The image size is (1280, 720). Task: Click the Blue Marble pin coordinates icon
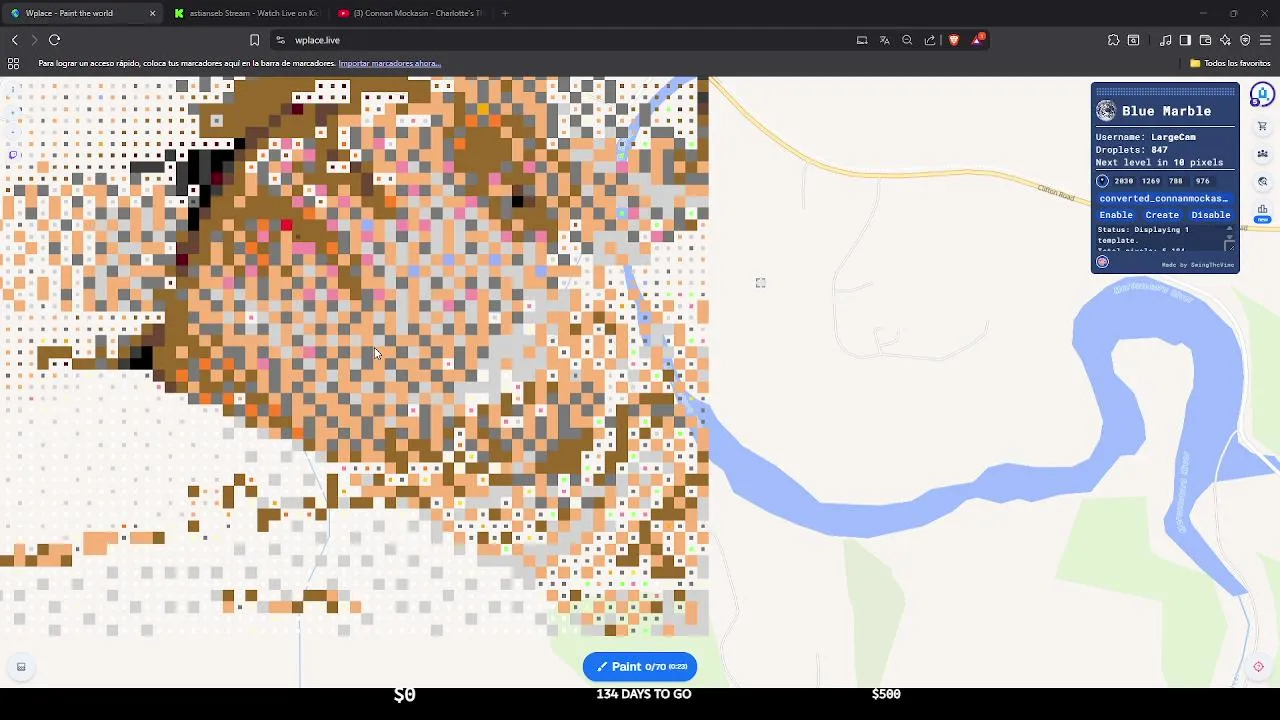click(x=1102, y=181)
